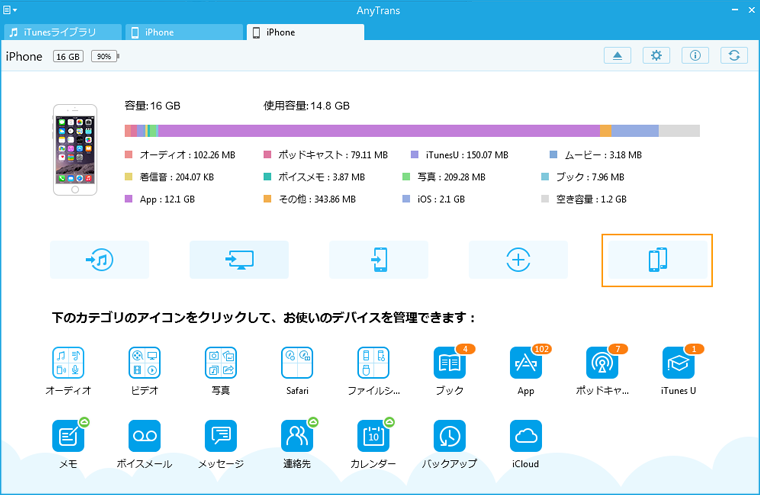
Task: Click the ムービー : 3.18 MB text
Action: [603, 155]
